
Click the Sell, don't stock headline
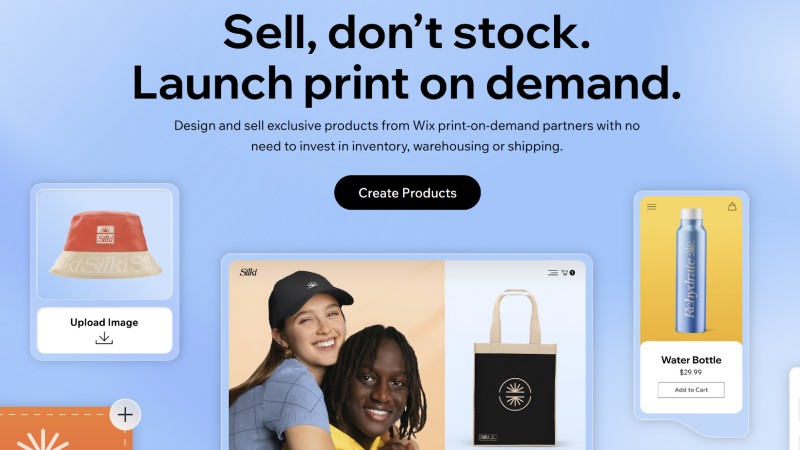pos(407,33)
